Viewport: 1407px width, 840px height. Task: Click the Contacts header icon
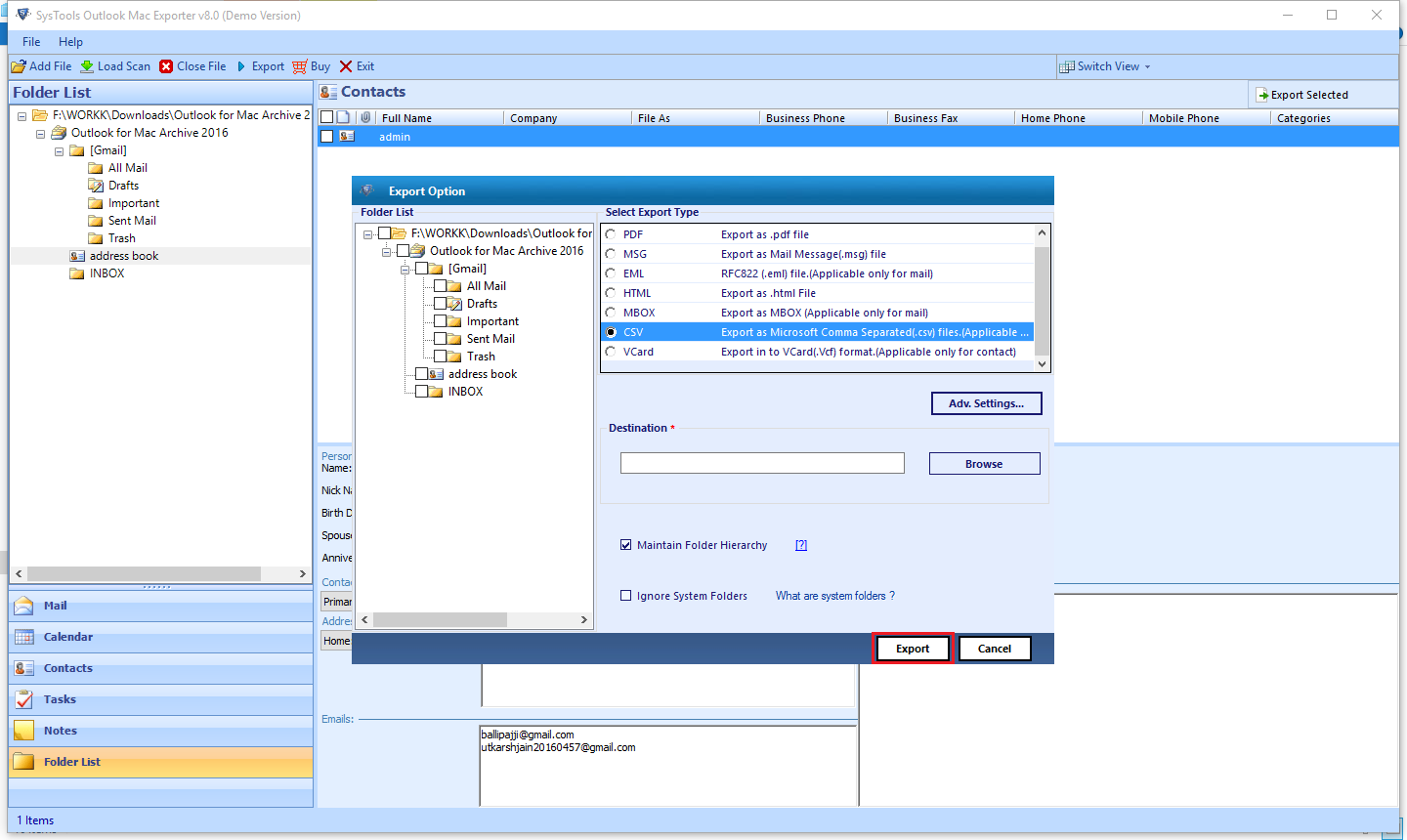click(x=328, y=92)
